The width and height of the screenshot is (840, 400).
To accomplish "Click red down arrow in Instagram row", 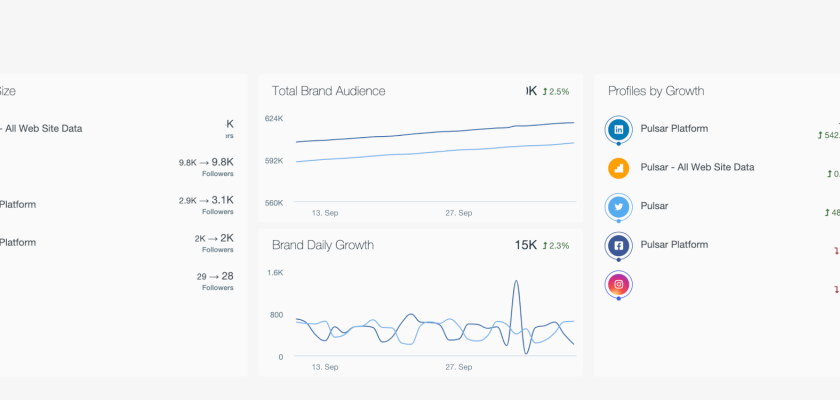I will pyautogui.click(x=836, y=290).
